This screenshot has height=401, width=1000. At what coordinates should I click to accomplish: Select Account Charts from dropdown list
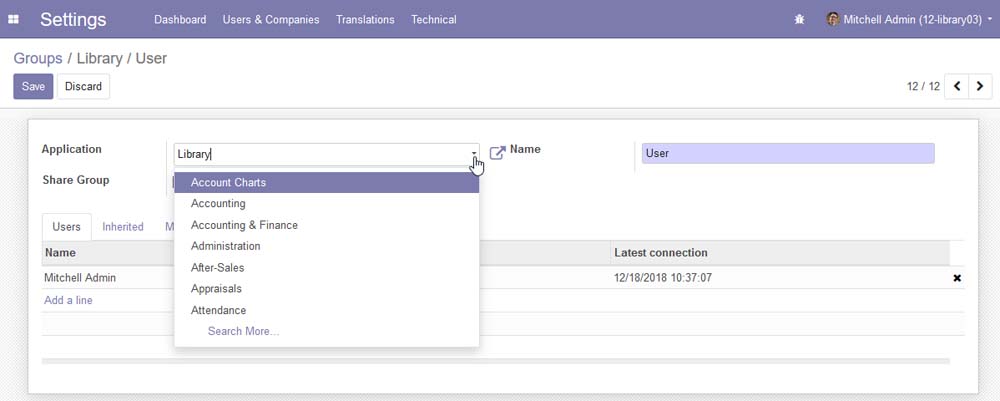(x=228, y=183)
